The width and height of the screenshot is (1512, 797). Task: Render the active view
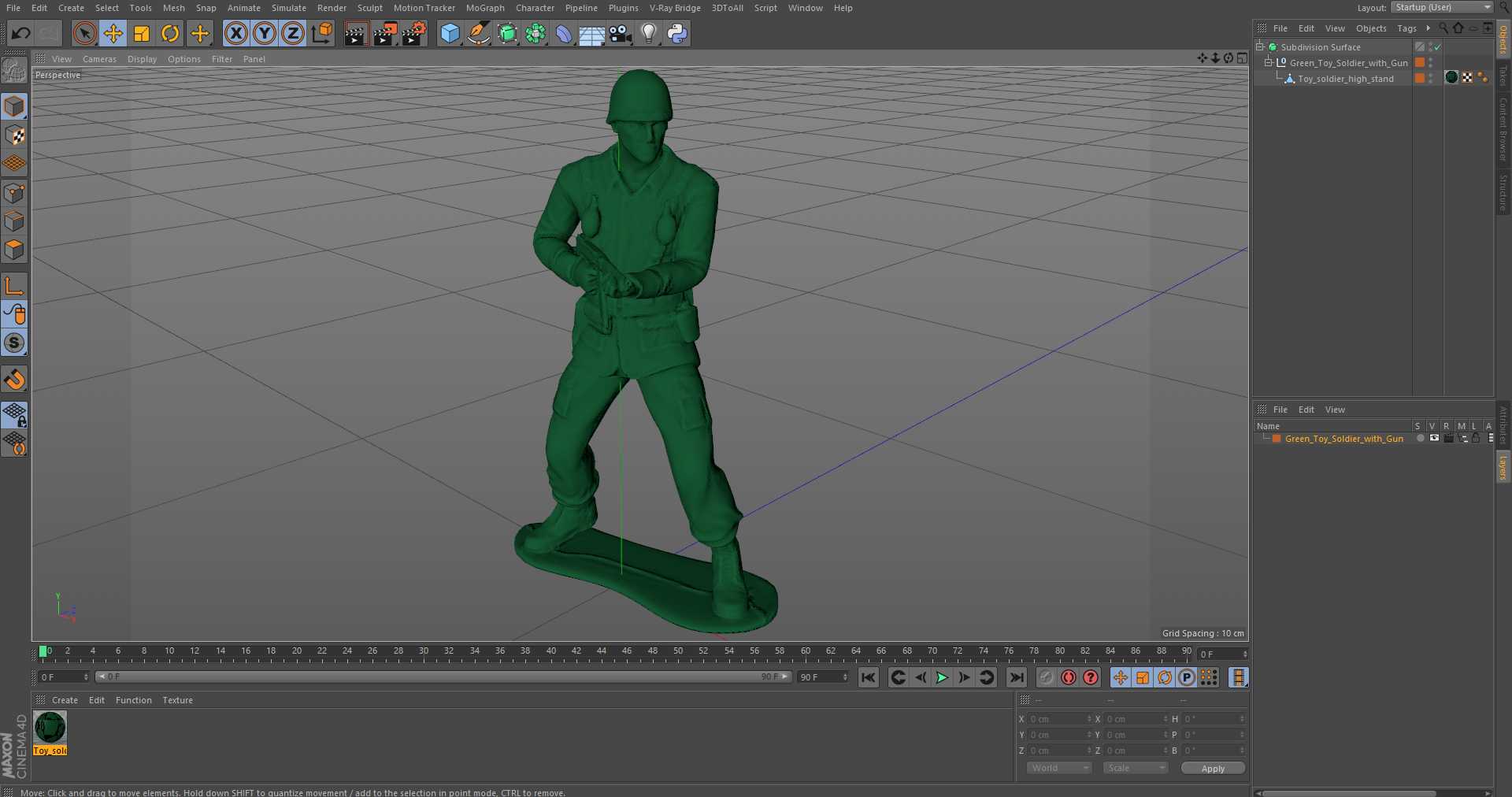tap(356, 33)
